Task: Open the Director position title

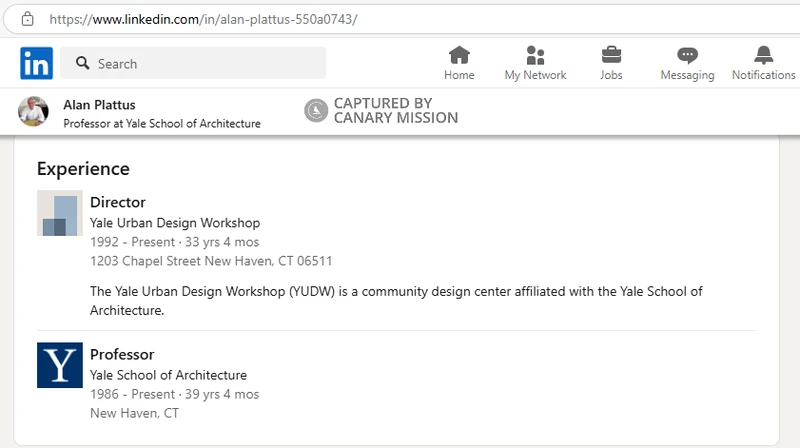Action: tap(118, 202)
